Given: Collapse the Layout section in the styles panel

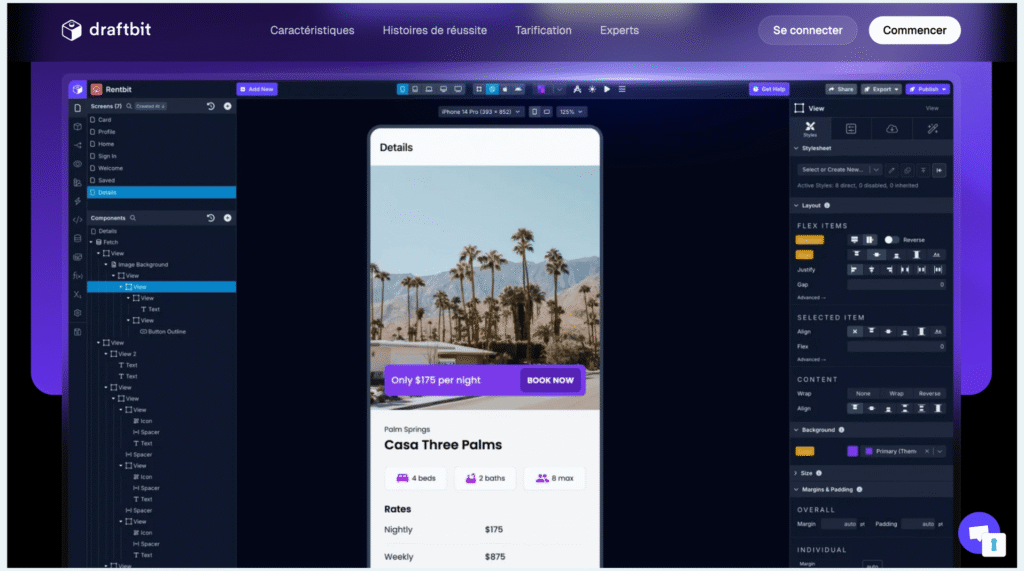Looking at the screenshot, I should pyautogui.click(x=796, y=205).
